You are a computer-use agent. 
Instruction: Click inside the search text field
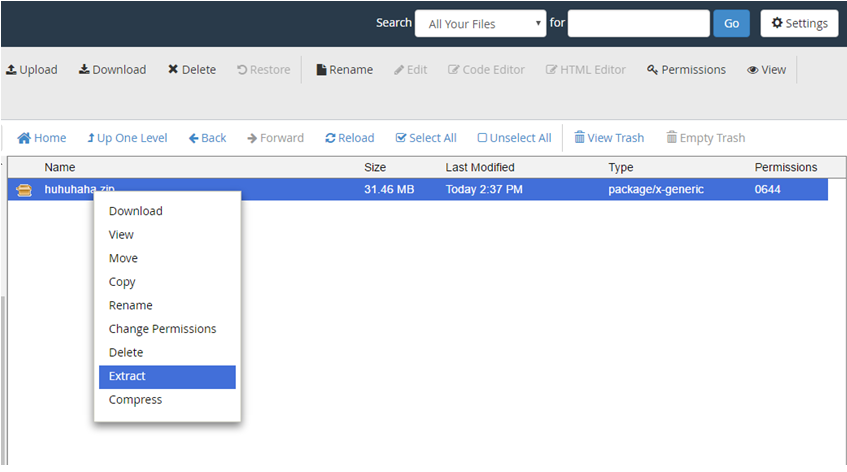638,24
